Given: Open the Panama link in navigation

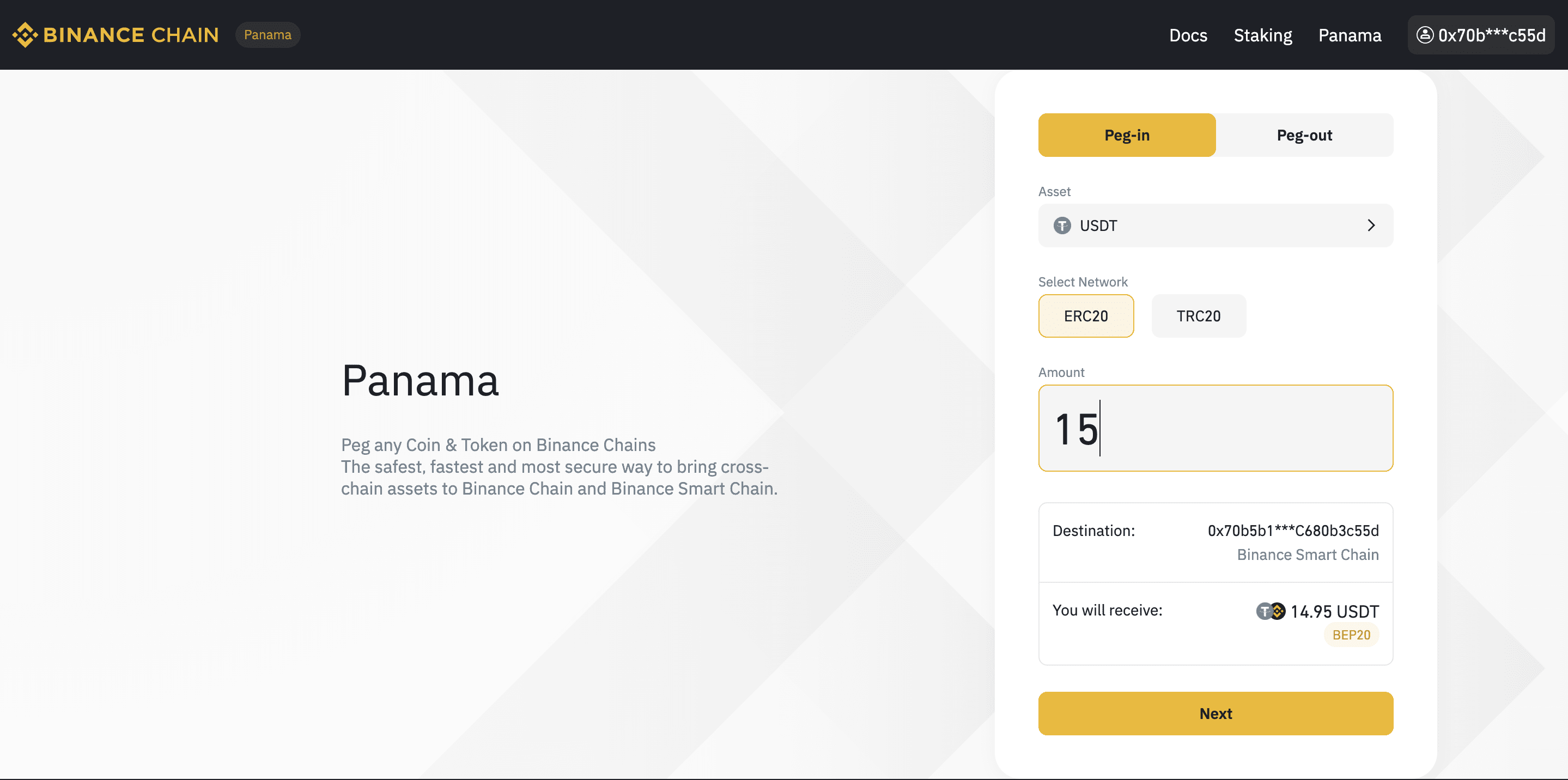Looking at the screenshot, I should tap(1350, 35).
